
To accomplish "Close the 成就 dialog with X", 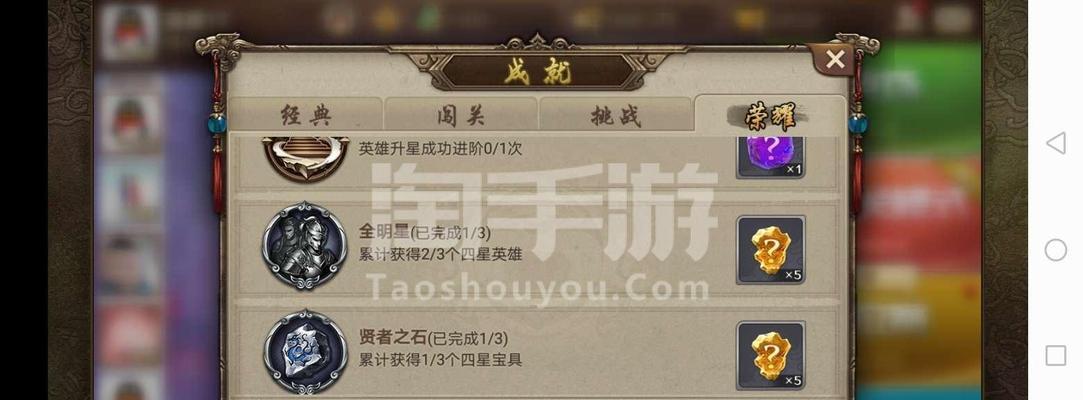I will (x=834, y=59).
